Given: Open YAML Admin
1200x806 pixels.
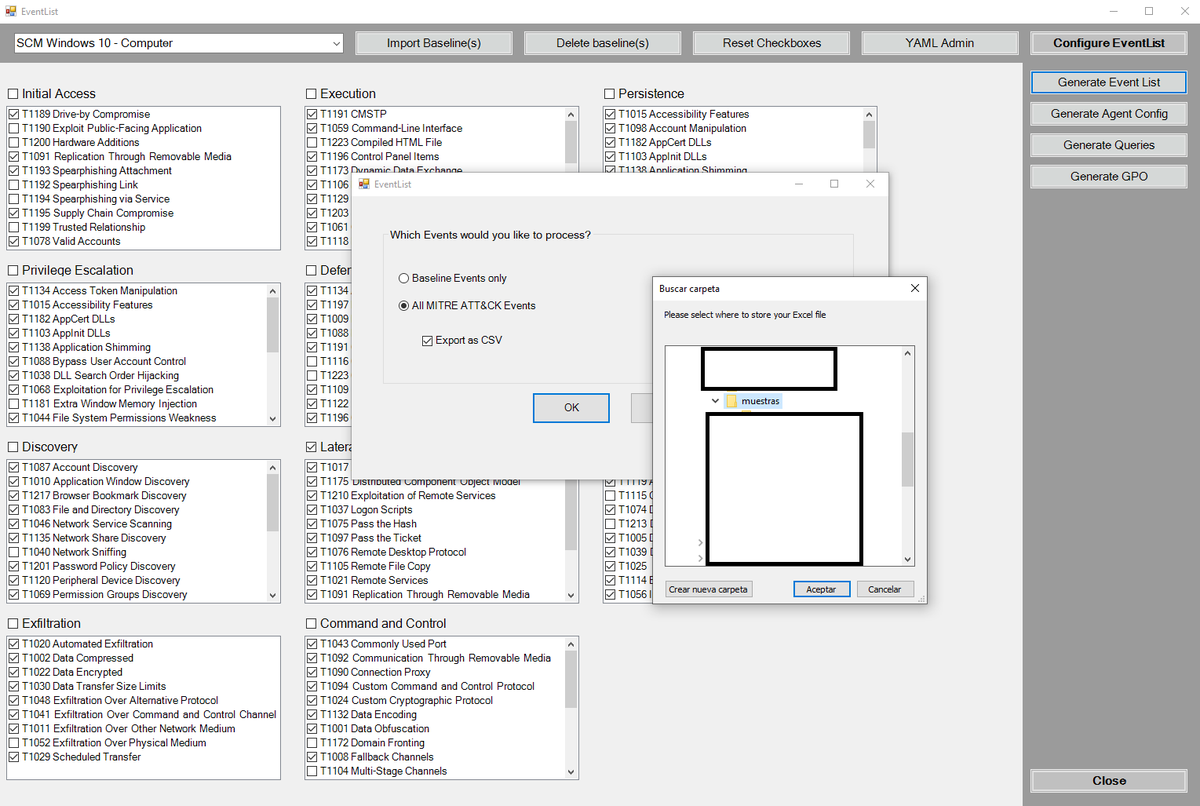Looking at the screenshot, I should pyautogui.click(x=939, y=43).
